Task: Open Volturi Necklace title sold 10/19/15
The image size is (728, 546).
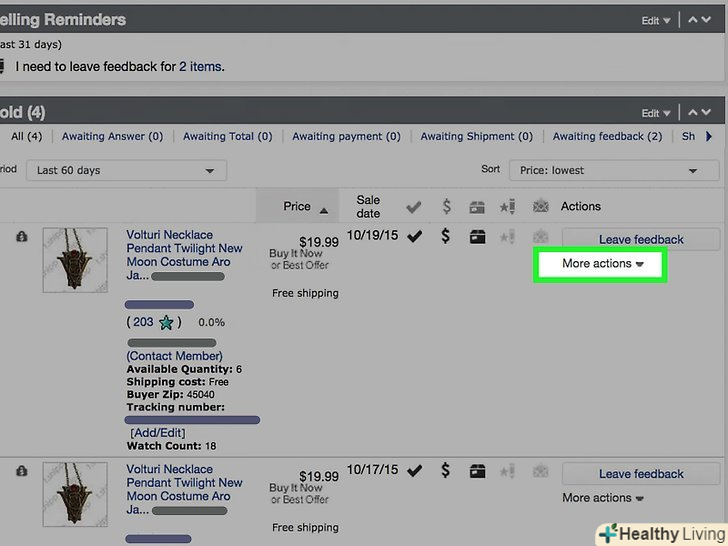Action: pos(184,255)
